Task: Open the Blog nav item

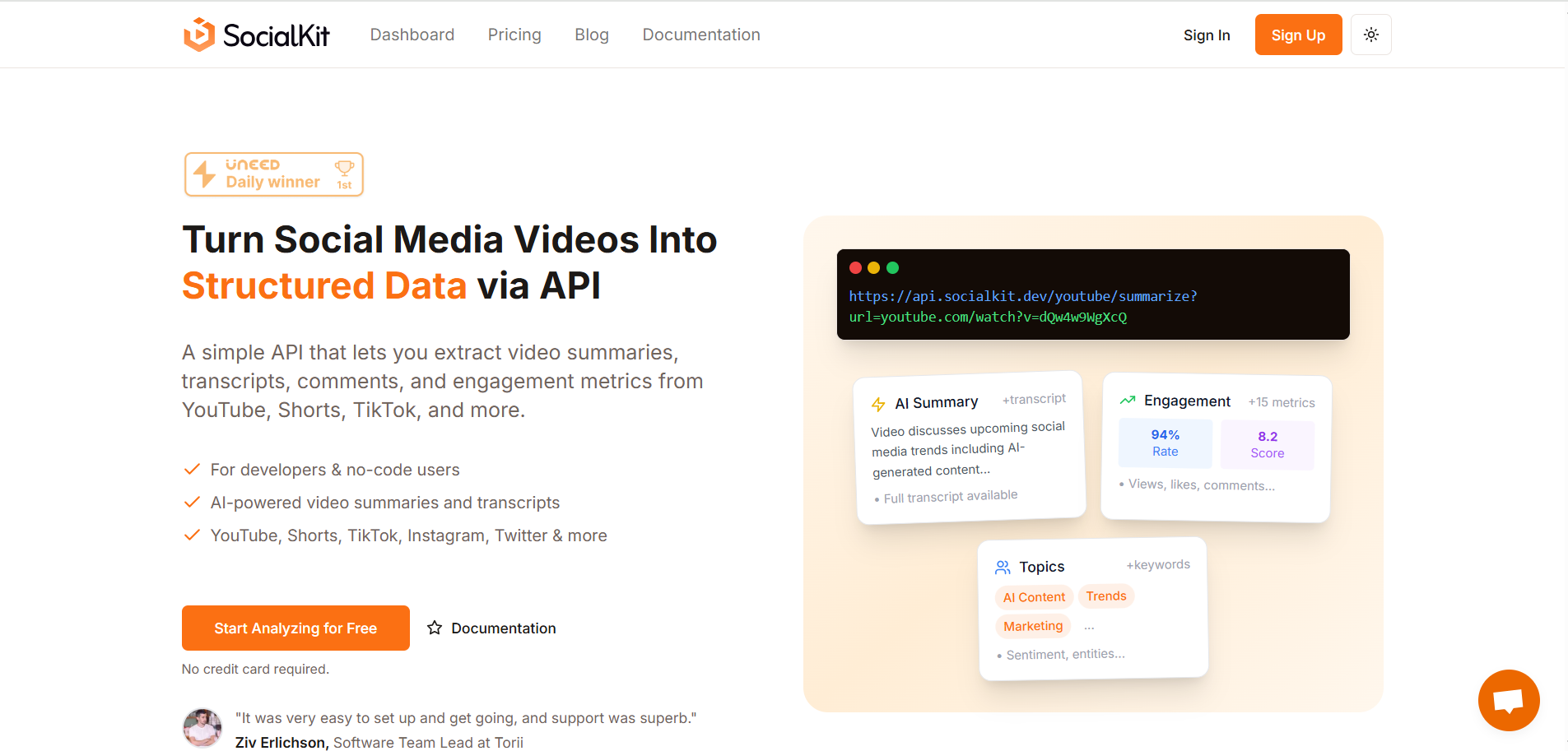Action: coord(592,35)
